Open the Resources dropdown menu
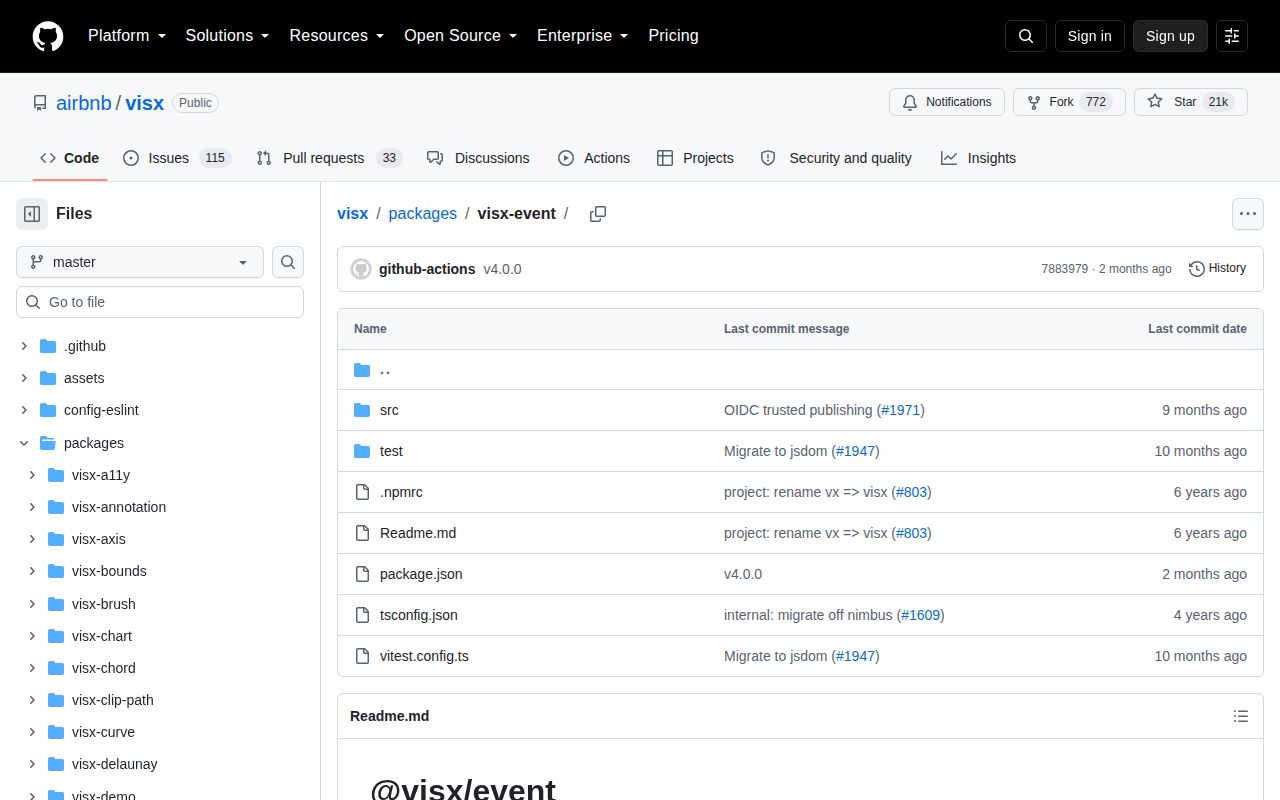Image resolution: width=1280 pixels, height=800 pixels. 337,36
